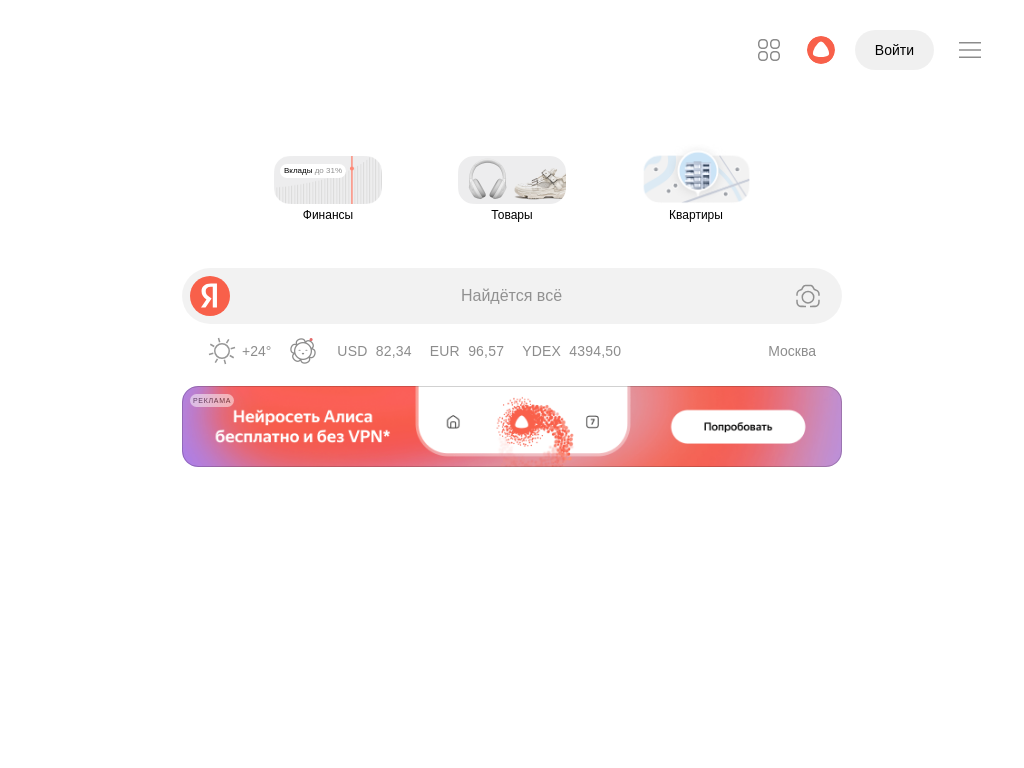
Task: Click the Войти login button
Action: pyautogui.click(x=894, y=50)
